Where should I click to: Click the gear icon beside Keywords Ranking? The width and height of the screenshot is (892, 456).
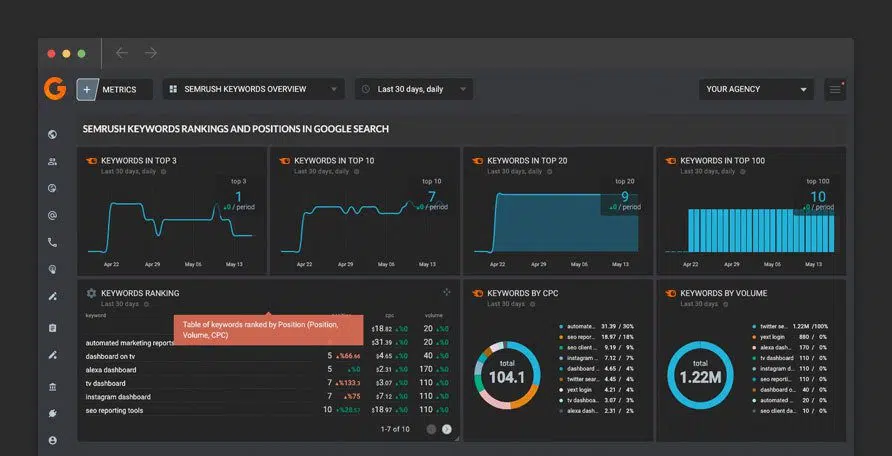point(91,293)
